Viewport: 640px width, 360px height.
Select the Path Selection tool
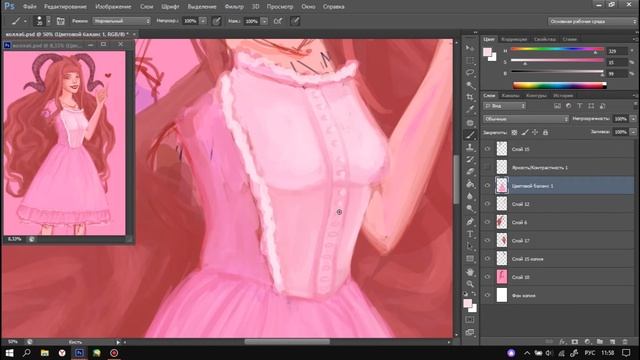(x=470, y=246)
